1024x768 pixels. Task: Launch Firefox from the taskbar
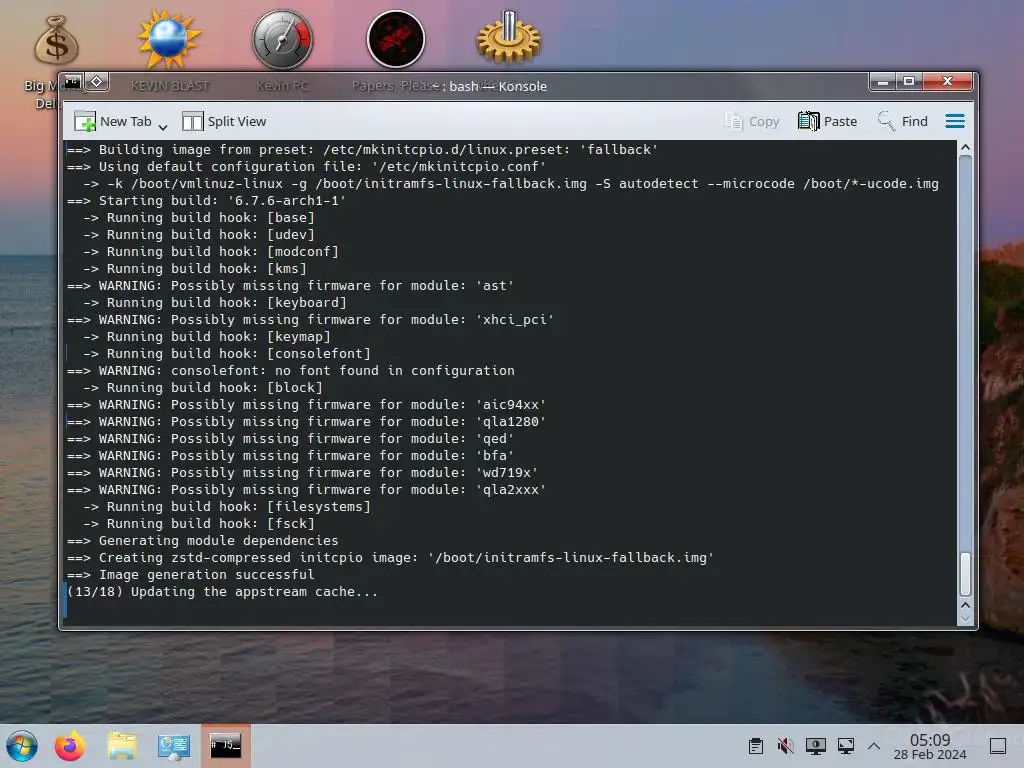tap(70, 746)
